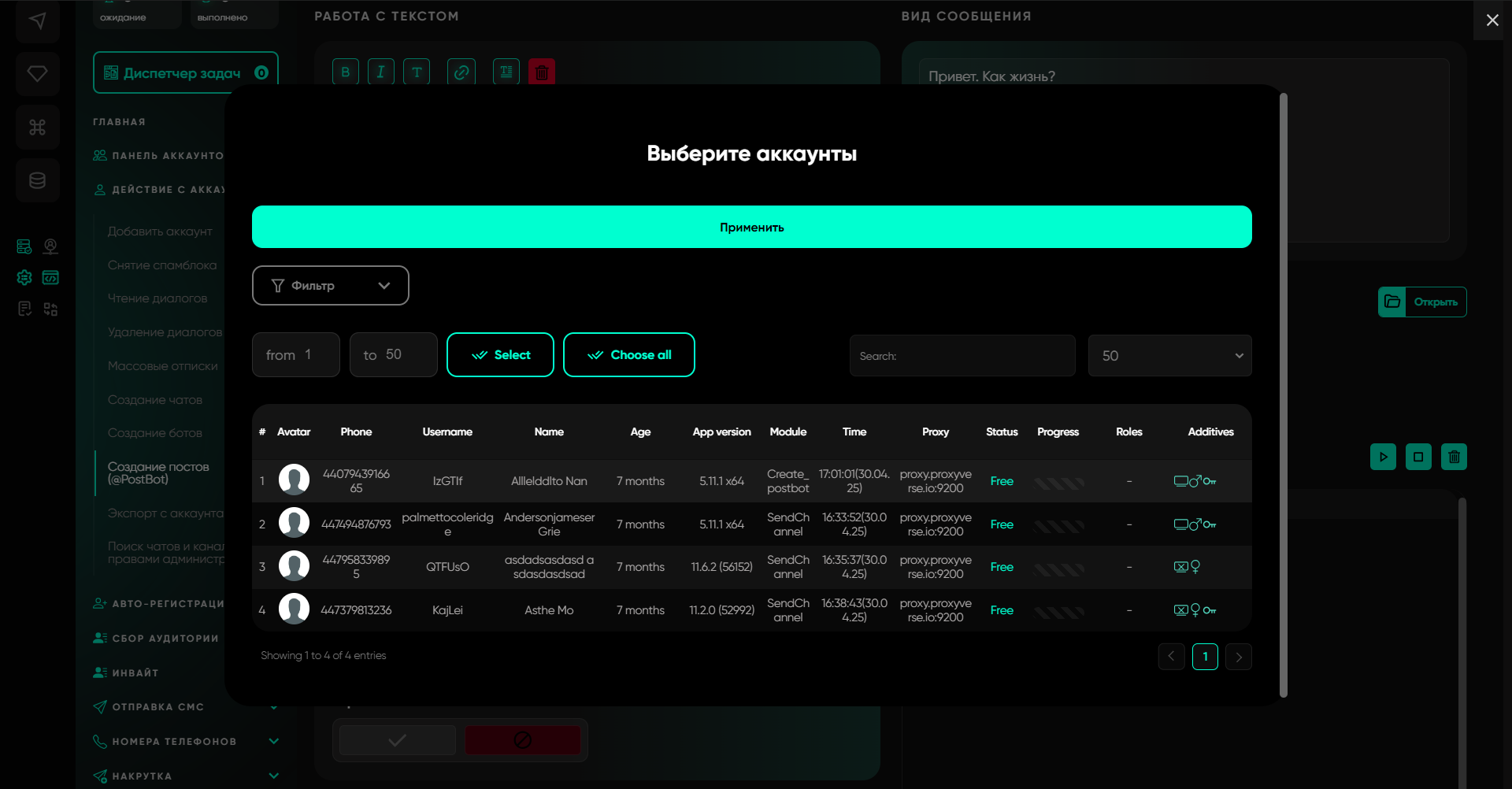The image size is (1512, 789).
Task: Click the insert link icon
Action: tap(461, 72)
